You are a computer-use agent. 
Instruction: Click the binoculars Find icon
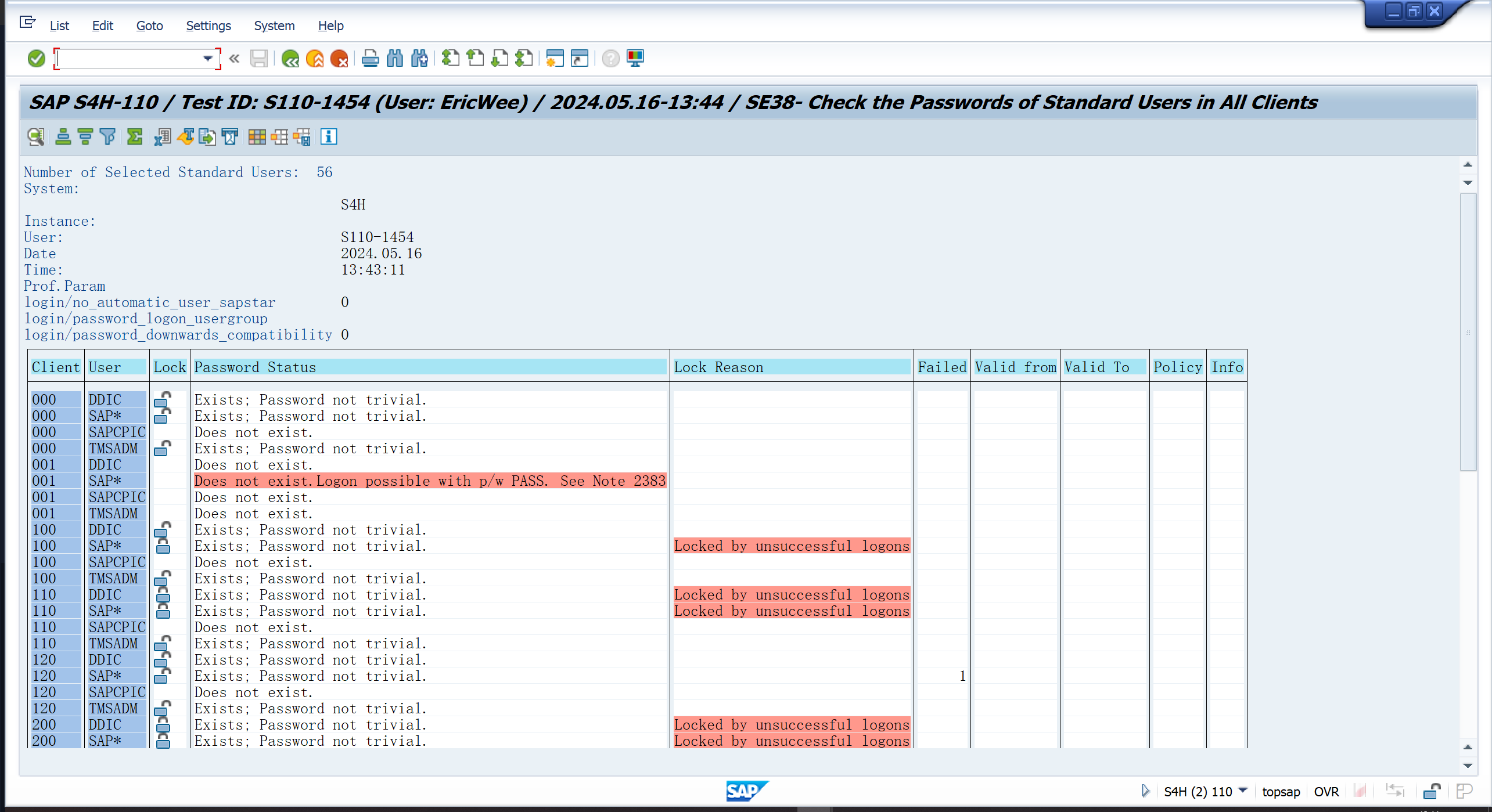[x=394, y=59]
